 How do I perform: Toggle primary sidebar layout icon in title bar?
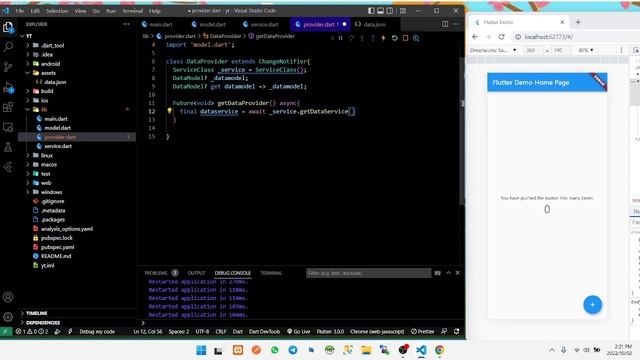(371, 11)
